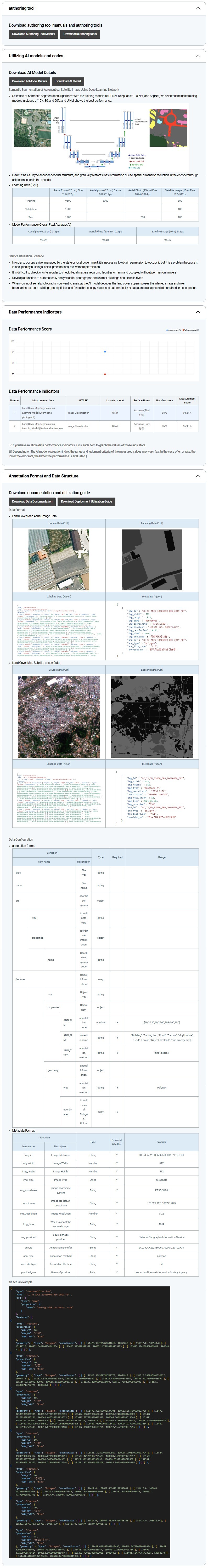Collapse the Utilizing AI models and codes section
Image resolution: width=208 pixels, height=1568 pixels.
[198, 55]
